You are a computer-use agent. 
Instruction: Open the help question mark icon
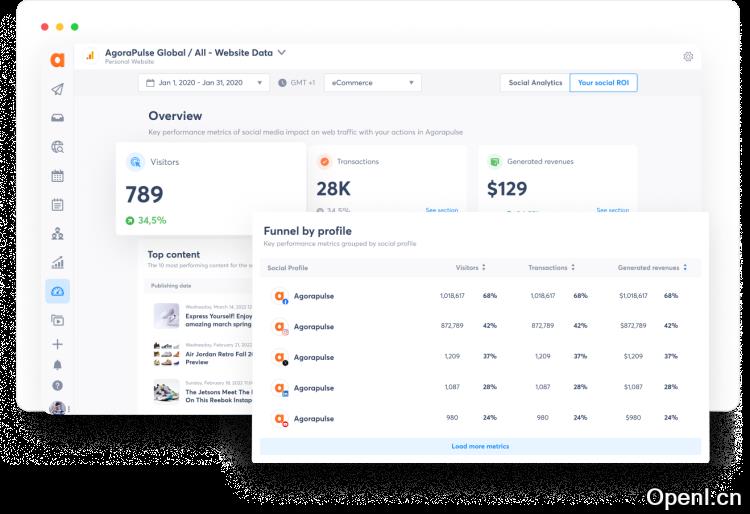[x=57, y=385]
